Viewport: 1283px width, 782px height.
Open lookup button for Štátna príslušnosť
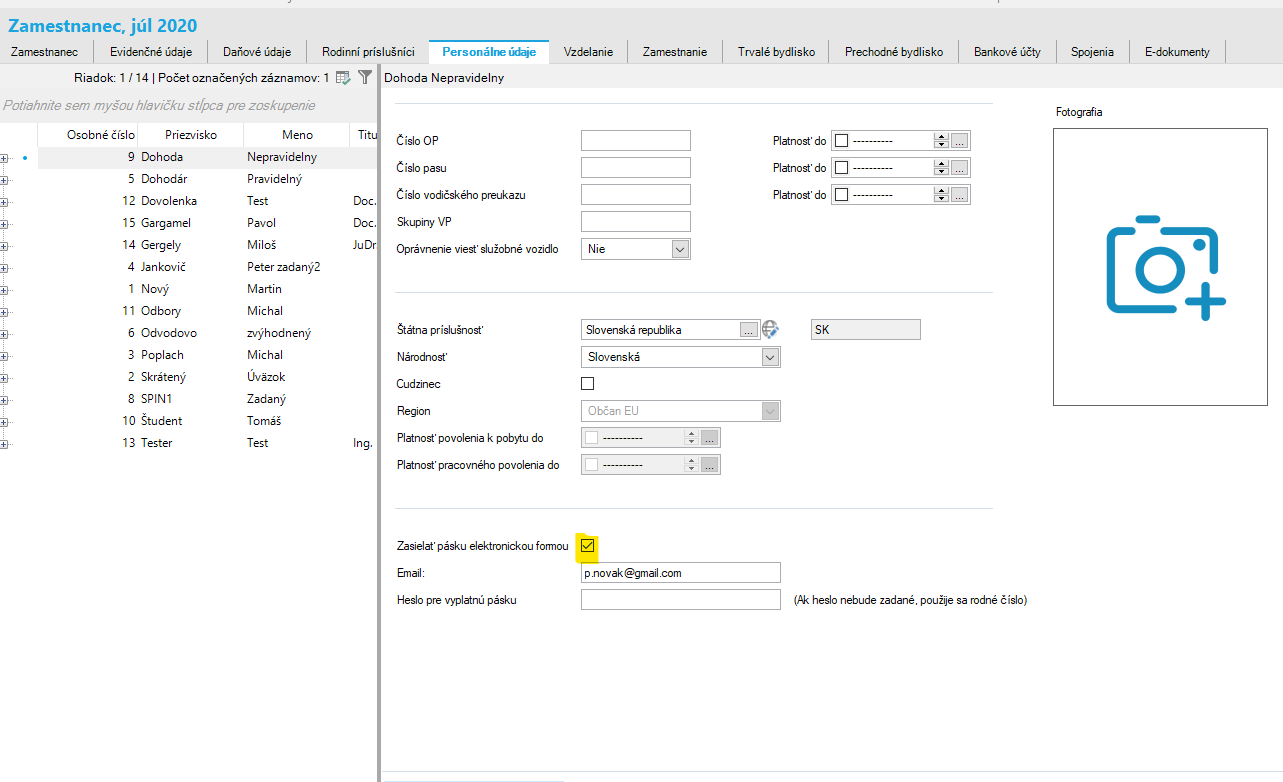click(749, 329)
